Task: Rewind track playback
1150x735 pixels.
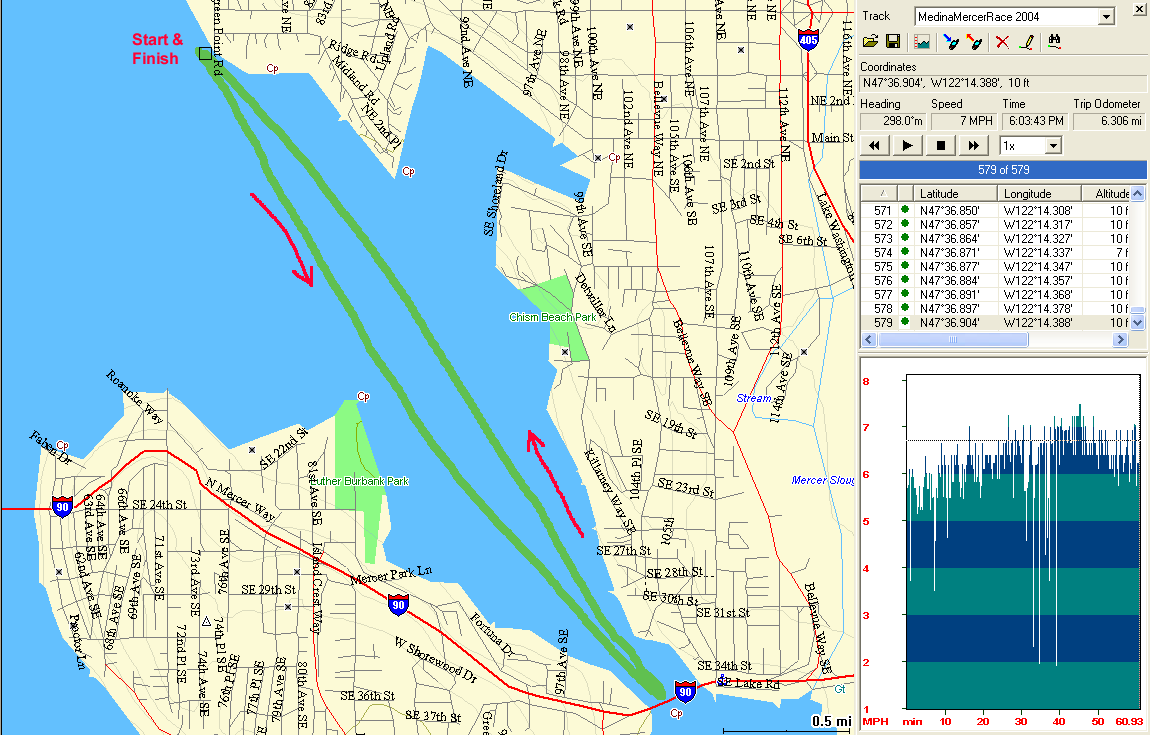Action: click(x=875, y=146)
